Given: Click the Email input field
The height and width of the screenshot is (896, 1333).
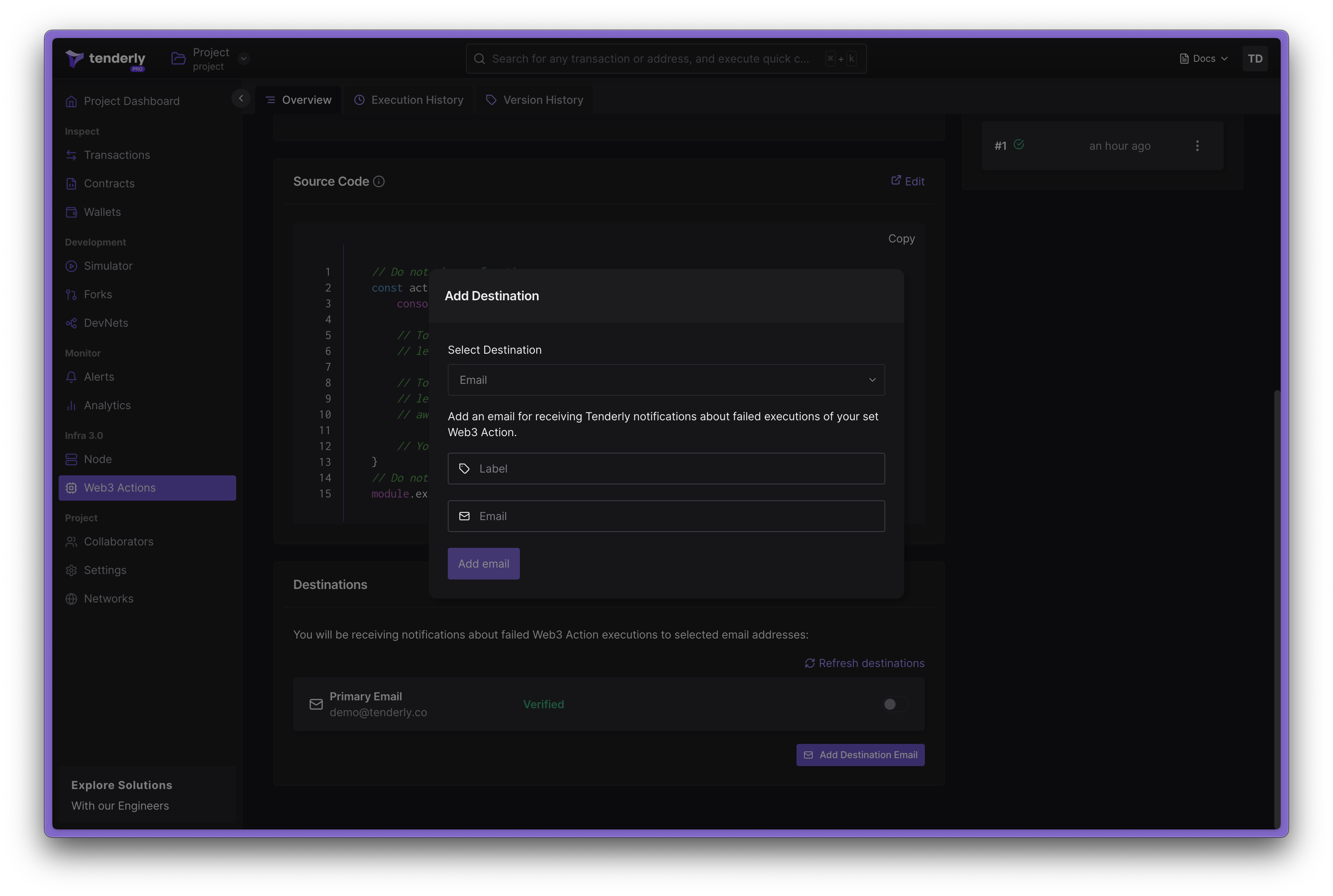Looking at the screenshot, I should (x=666, y=515).
